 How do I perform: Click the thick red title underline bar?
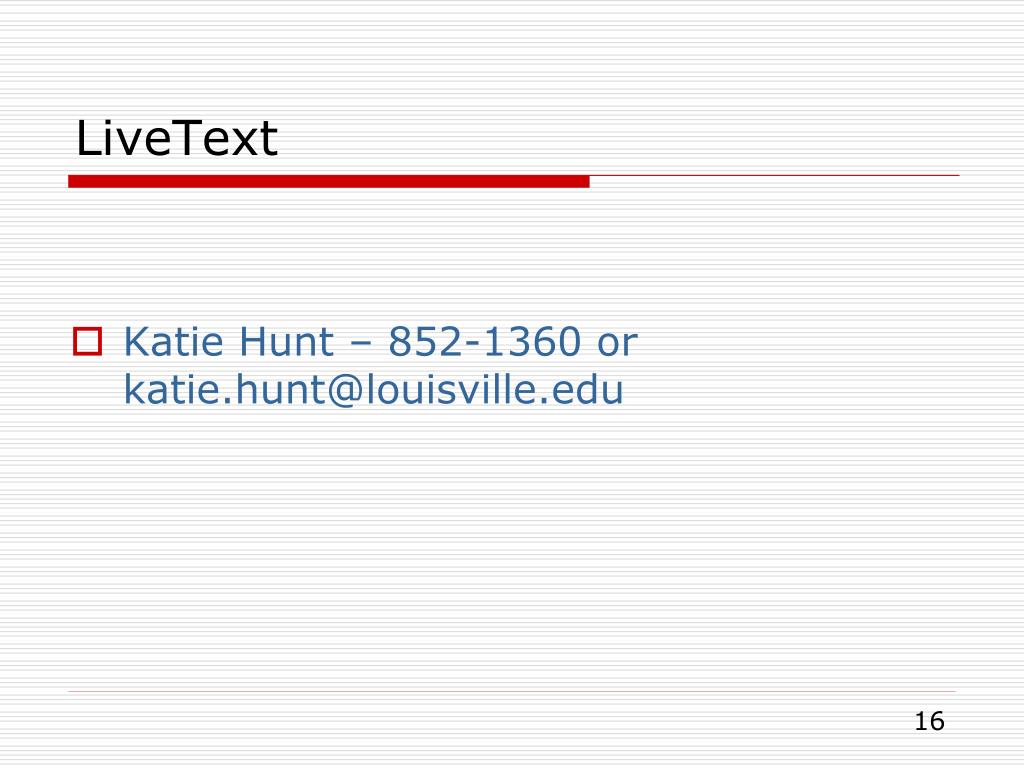click(x=328, y=181)
